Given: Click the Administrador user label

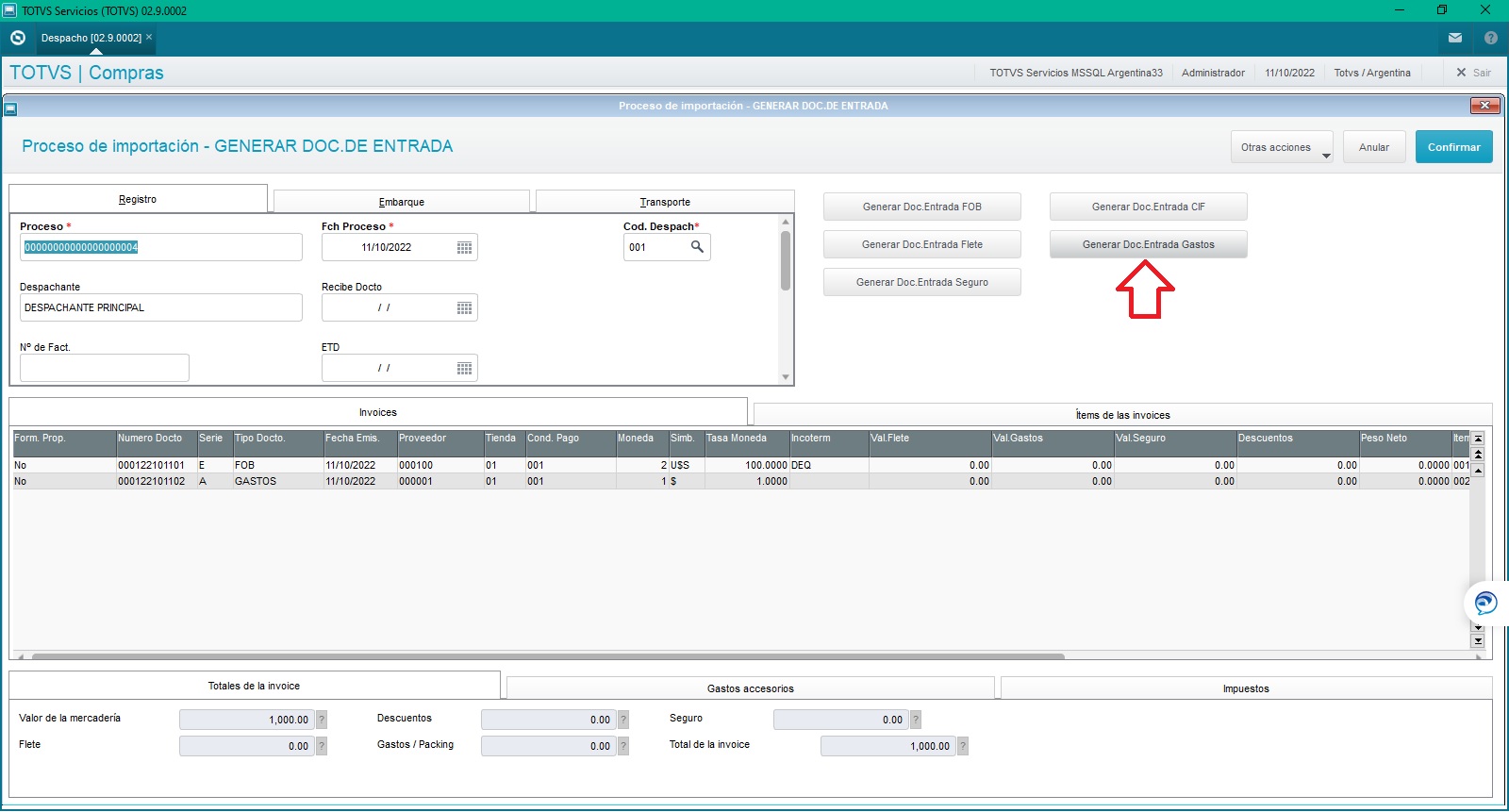Looking at the screenshot, I should [x=1213, y=73].
